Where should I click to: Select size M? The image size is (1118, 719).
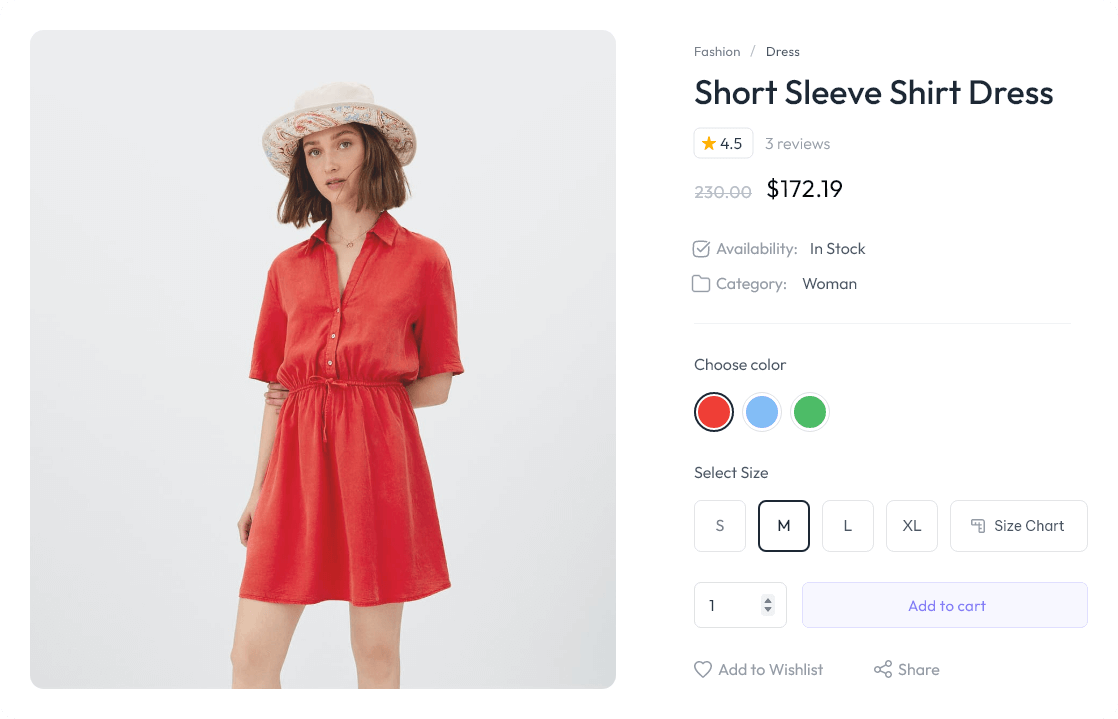(x=784, y=526)
